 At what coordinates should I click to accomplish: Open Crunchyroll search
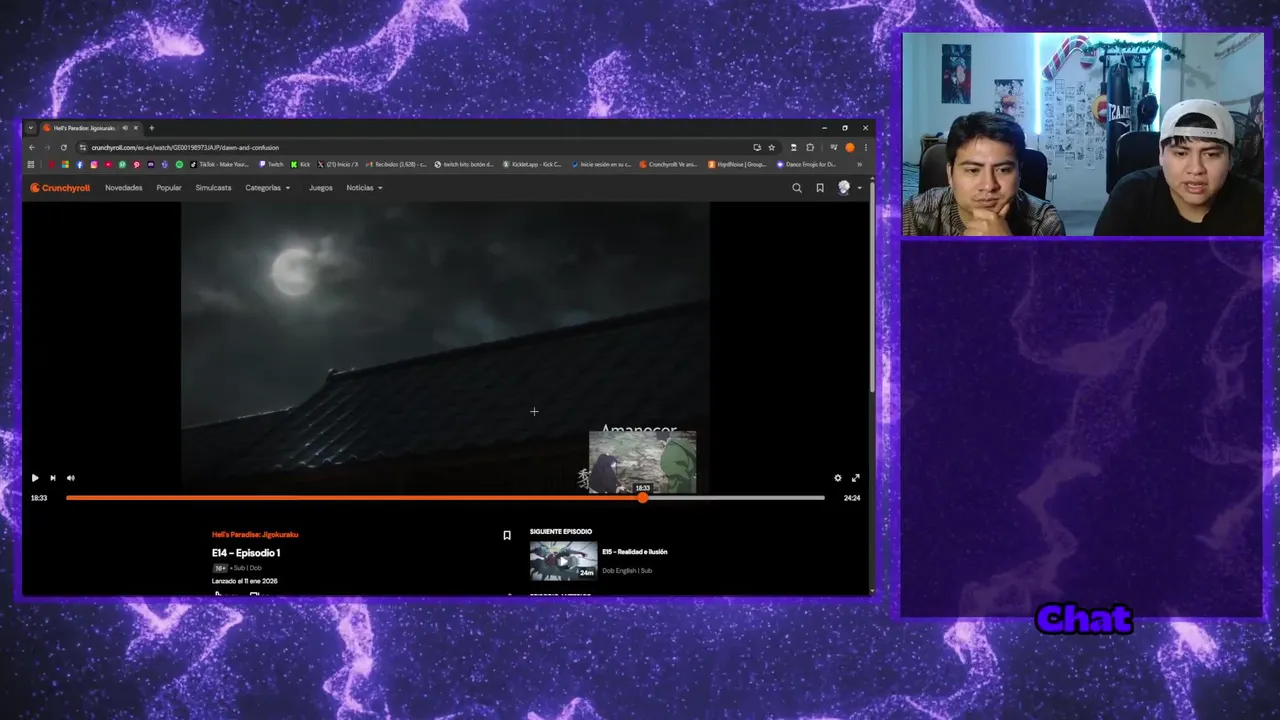click(x=797, y=188)
